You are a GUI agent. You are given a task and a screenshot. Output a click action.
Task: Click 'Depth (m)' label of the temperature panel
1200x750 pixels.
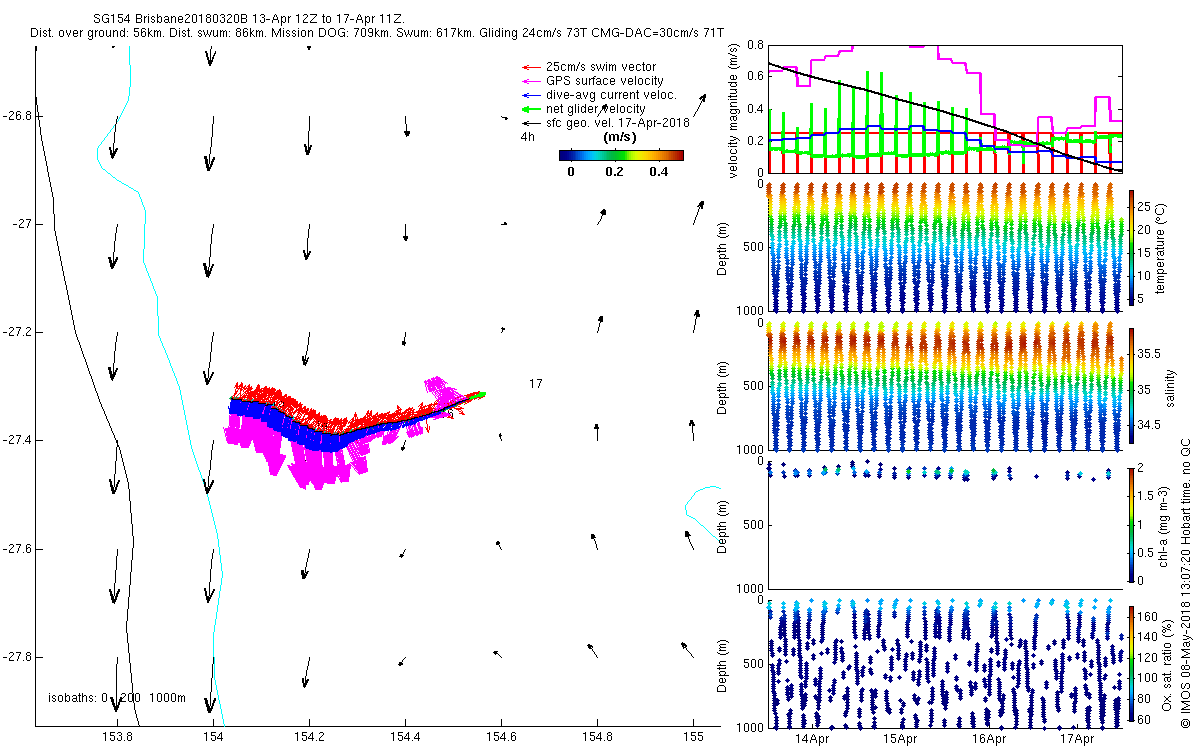coord(723,247)
